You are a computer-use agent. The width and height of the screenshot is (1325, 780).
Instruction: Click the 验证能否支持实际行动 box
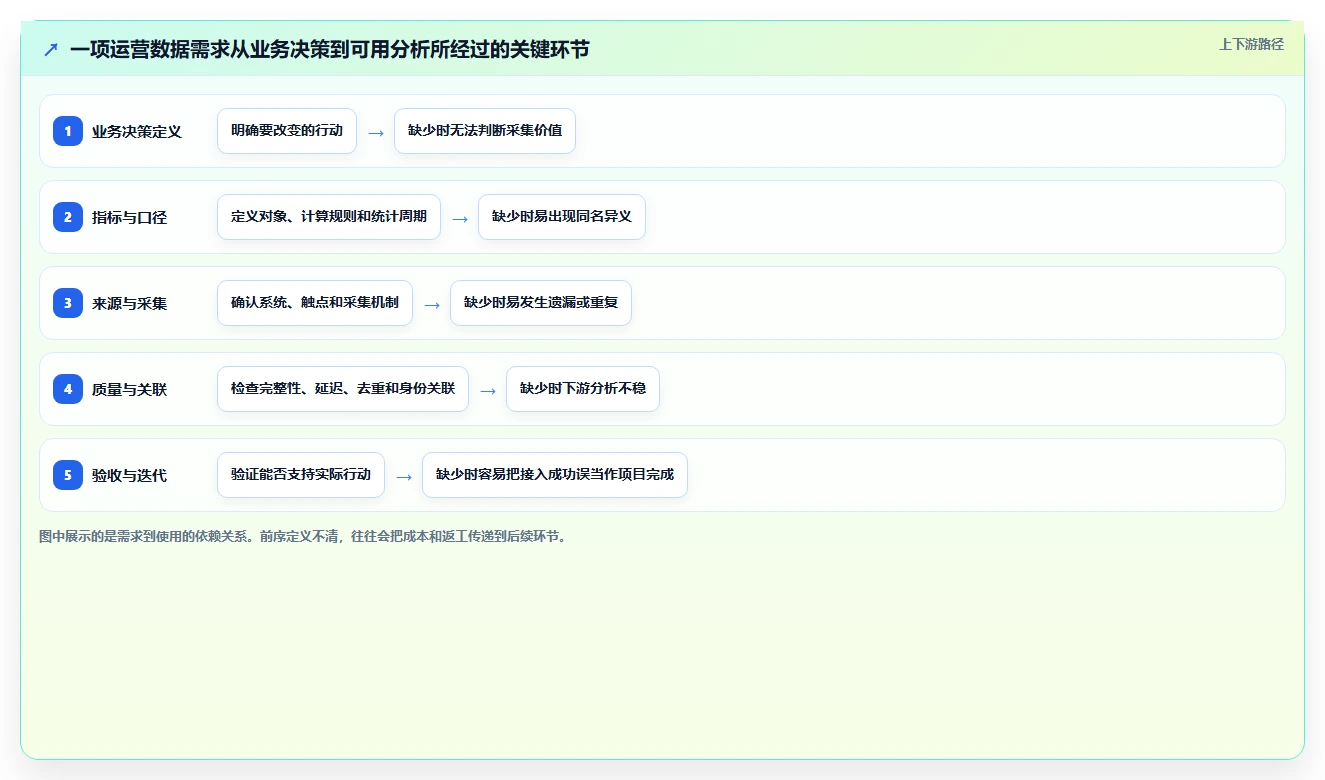click(x=301, y=475)
